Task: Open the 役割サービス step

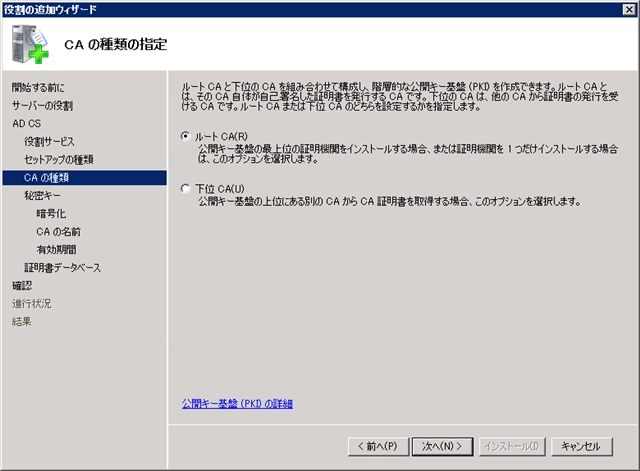Action: point(49,142)
